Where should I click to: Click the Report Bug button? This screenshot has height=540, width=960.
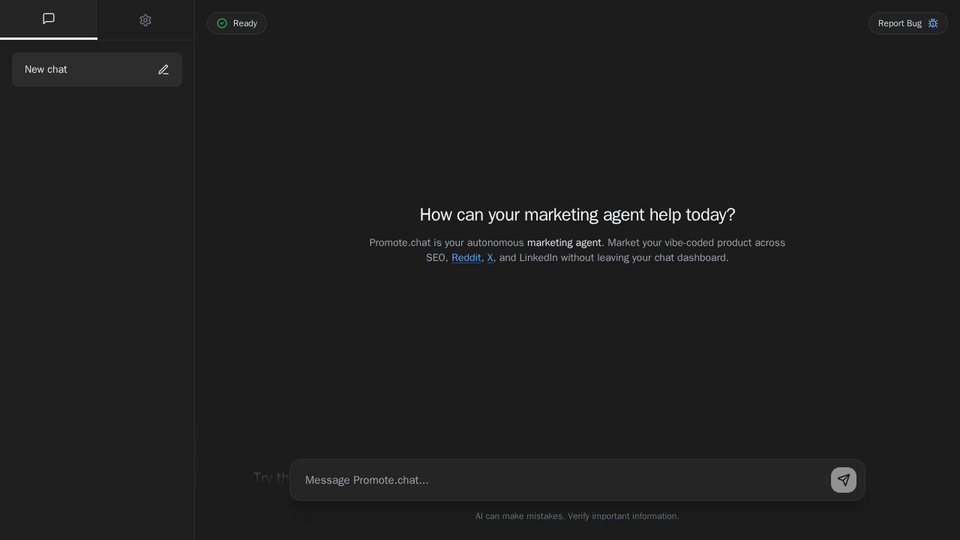click(x=907, y=23)
